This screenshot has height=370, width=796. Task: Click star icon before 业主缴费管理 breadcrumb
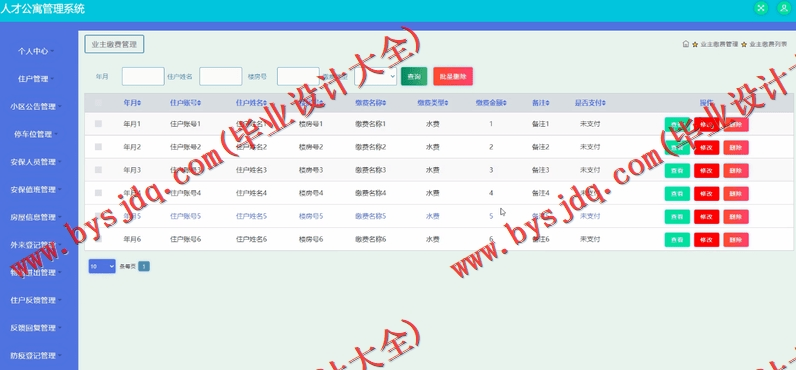click(695, 45)
